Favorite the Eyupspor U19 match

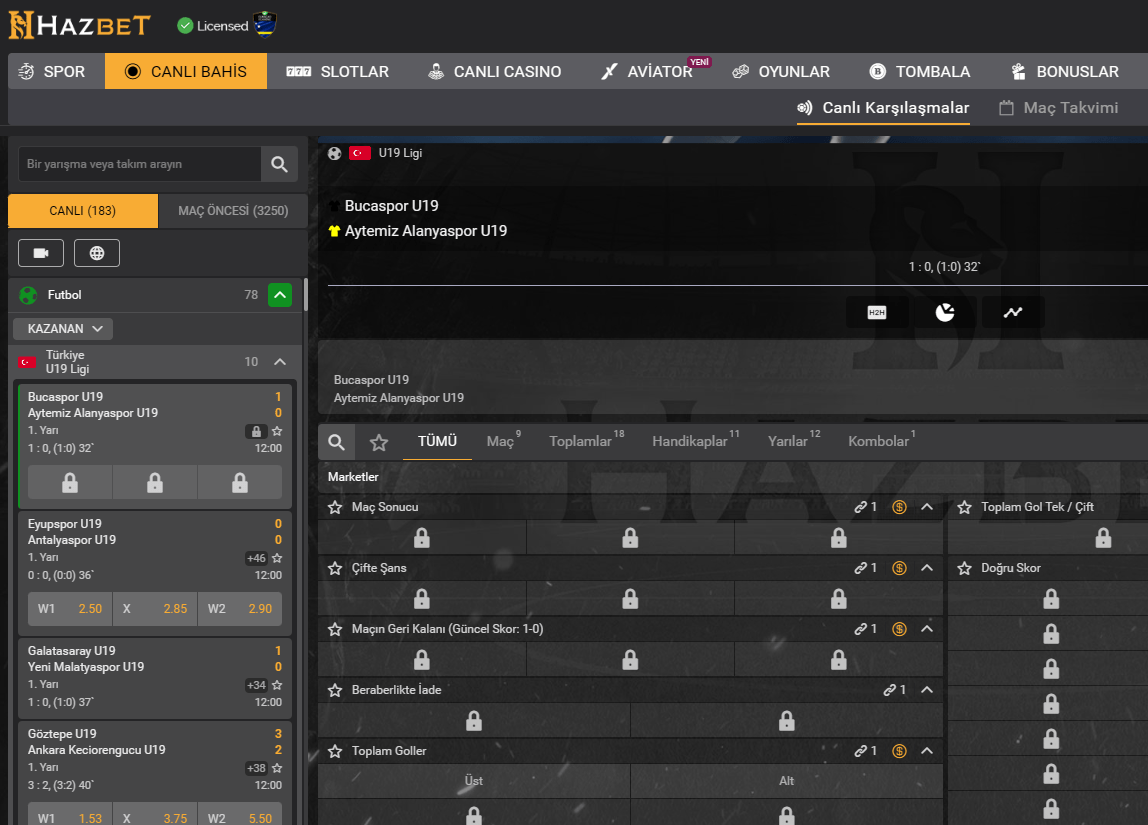(277, 558)
